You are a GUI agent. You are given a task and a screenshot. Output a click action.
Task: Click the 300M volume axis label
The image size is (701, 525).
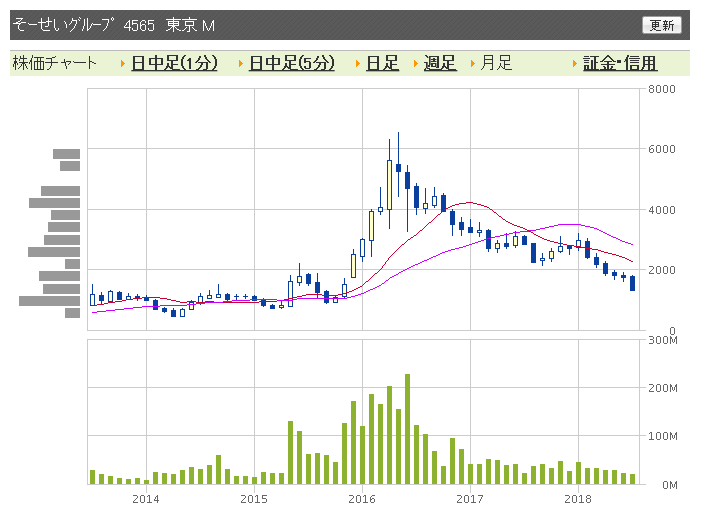[x=663, y=340]
